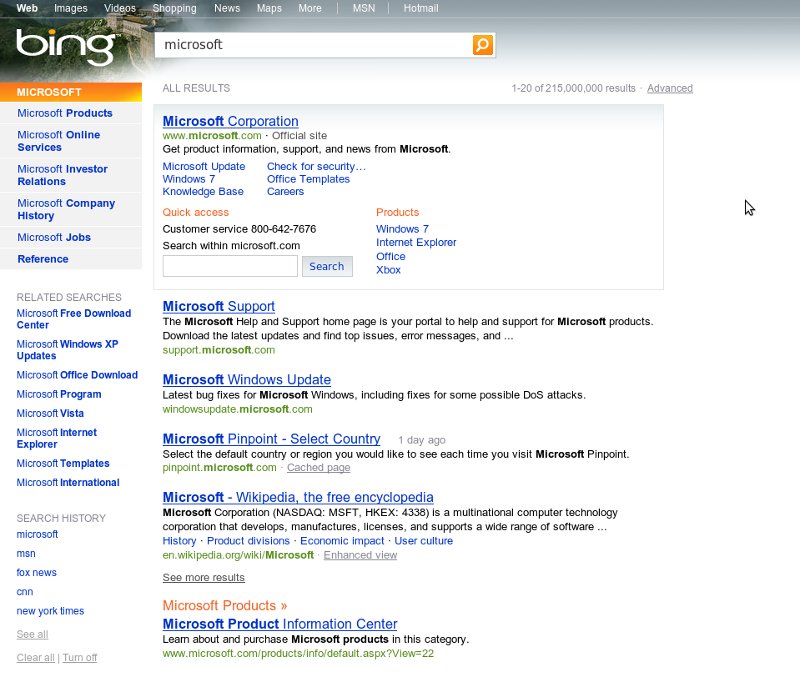The width and height of the screenshot is (800, 677).
Task: Turn off search history
Action: coord(80,658)
